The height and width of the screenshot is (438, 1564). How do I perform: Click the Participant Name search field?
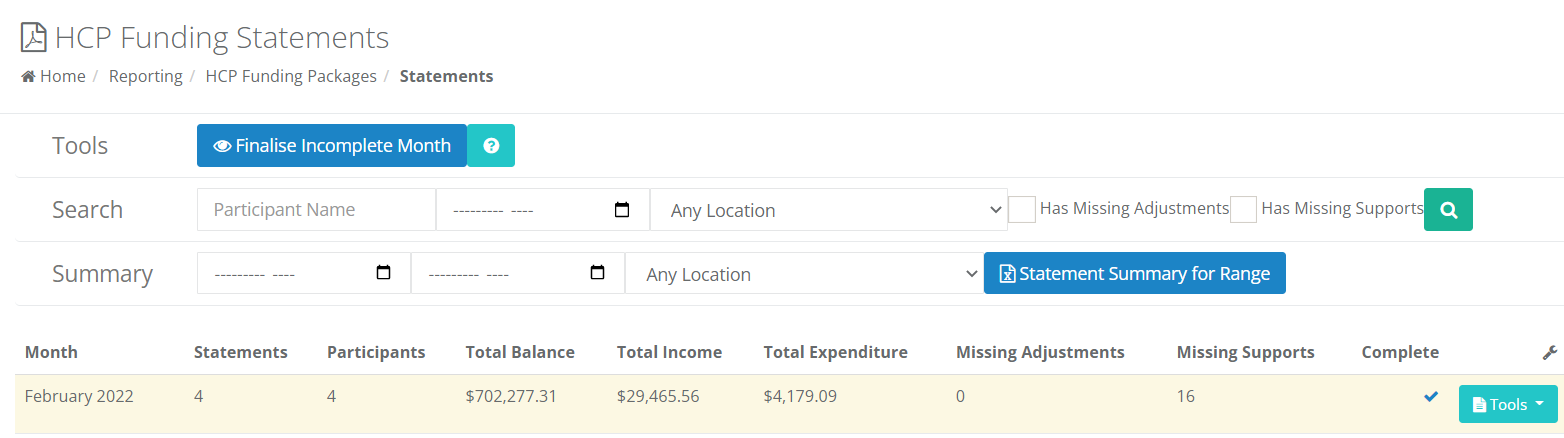[316, 210]
